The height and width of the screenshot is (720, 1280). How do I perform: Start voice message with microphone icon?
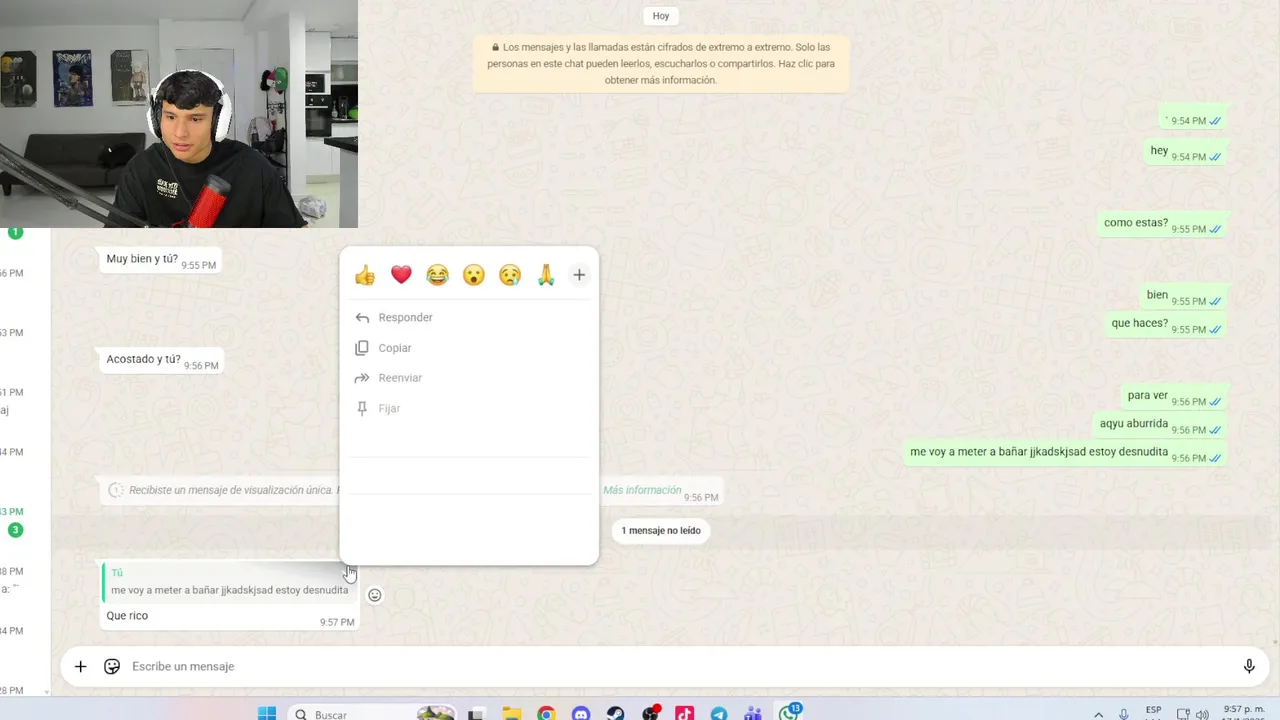pyautogui.click(x=1249, y=666)
